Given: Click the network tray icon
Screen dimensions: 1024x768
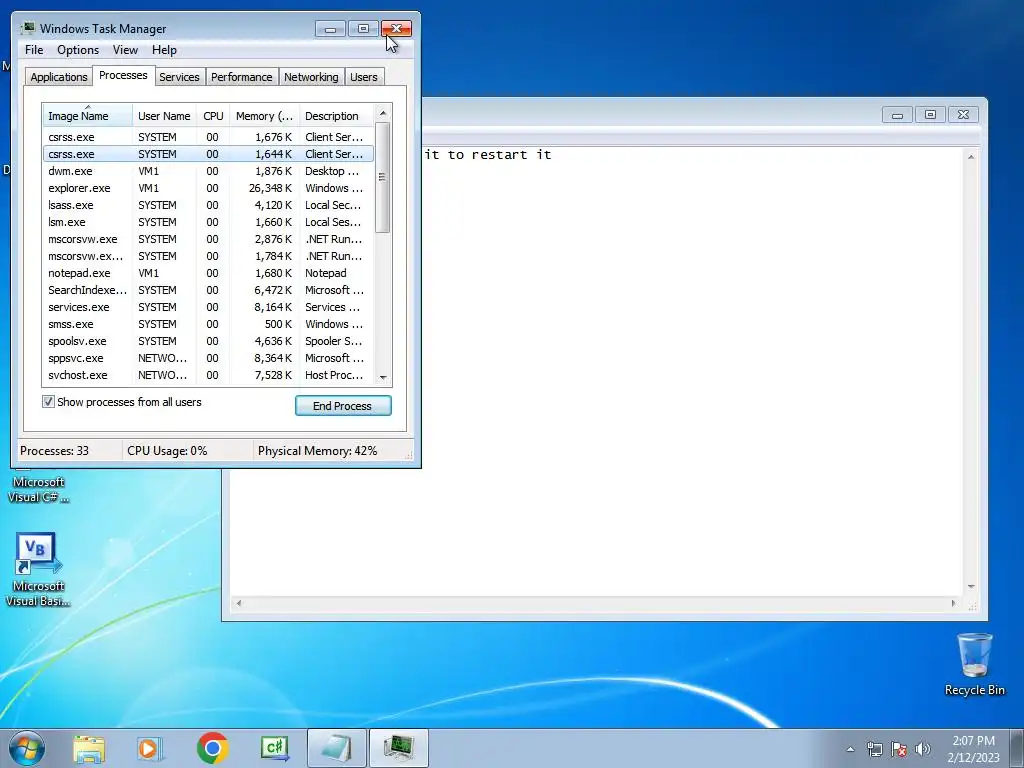Looking at the screenshot, I should tap(874, 749).
